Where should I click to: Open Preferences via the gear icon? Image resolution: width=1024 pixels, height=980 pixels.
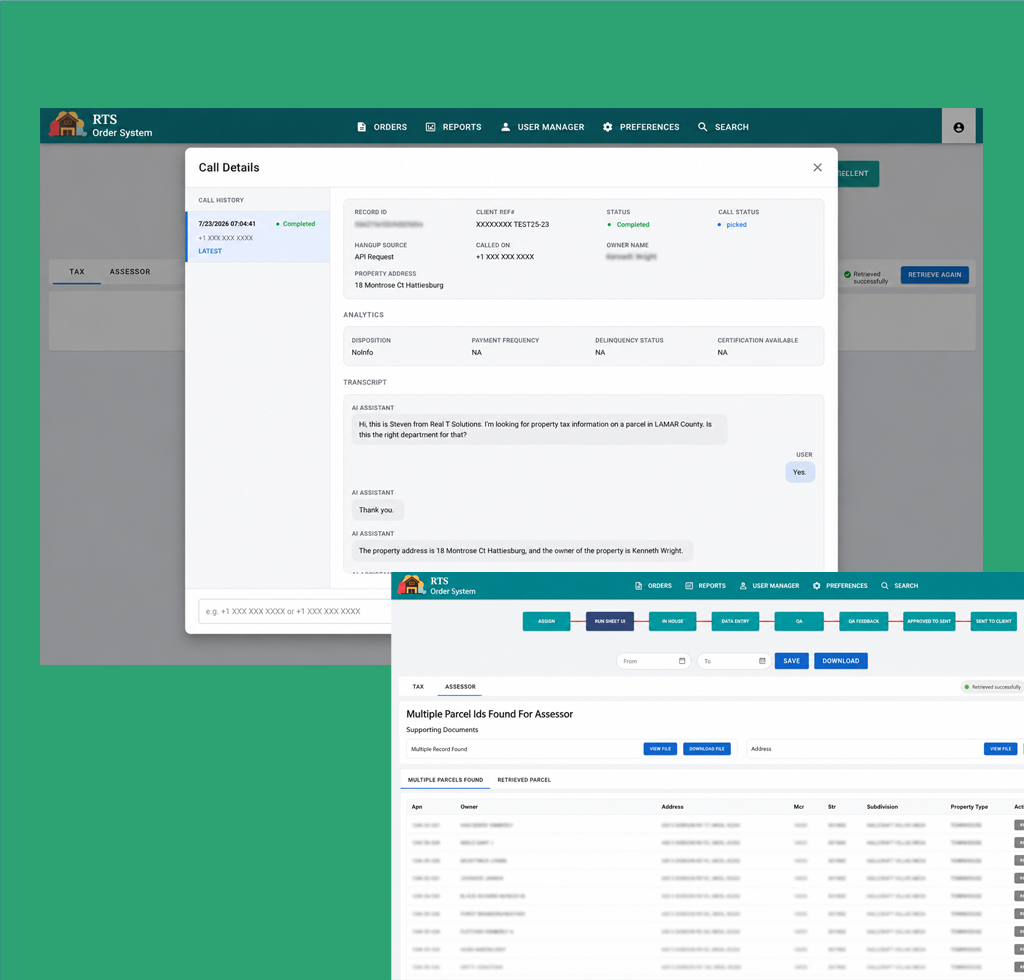[607, 127]
